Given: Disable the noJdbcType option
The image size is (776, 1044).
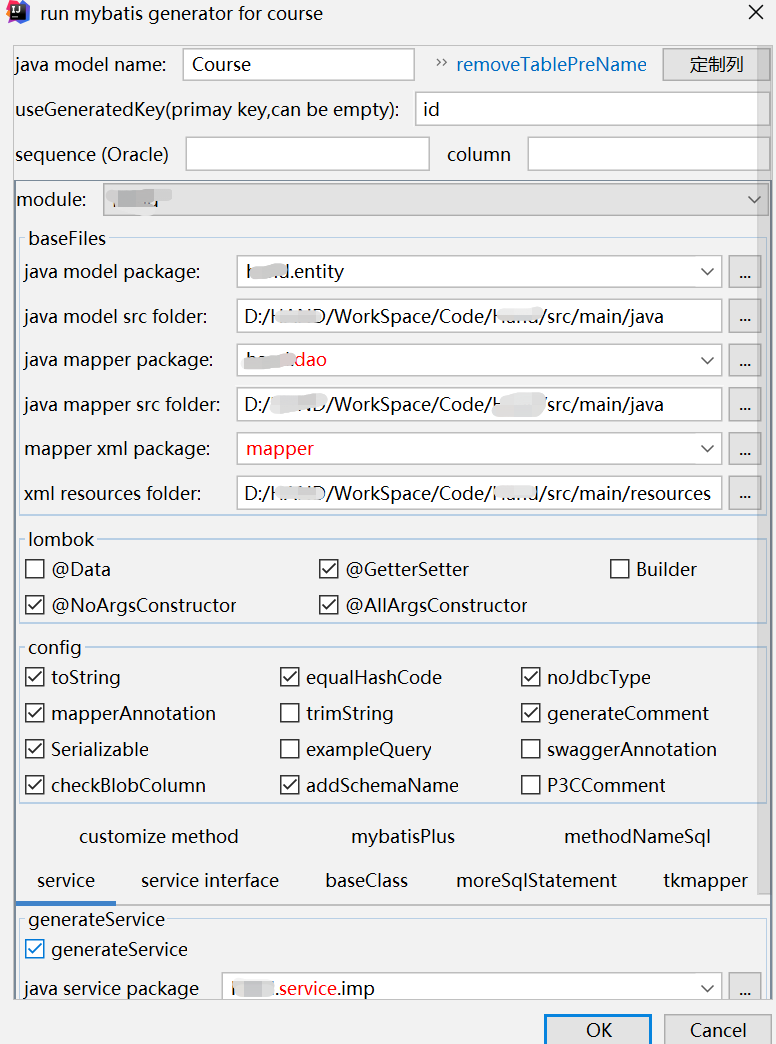Looking at the screenshot, I should click(x=530, y=677).
